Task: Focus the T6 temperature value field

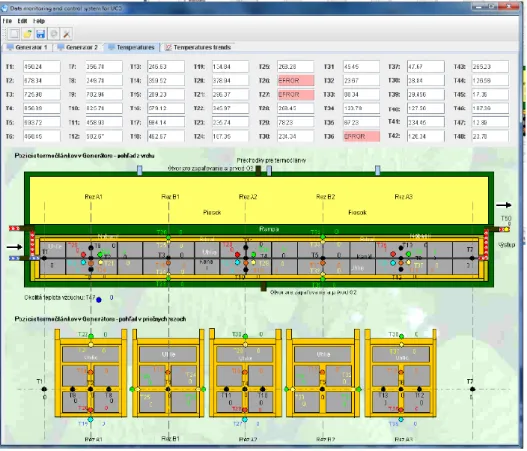Action: pos(42,136)
